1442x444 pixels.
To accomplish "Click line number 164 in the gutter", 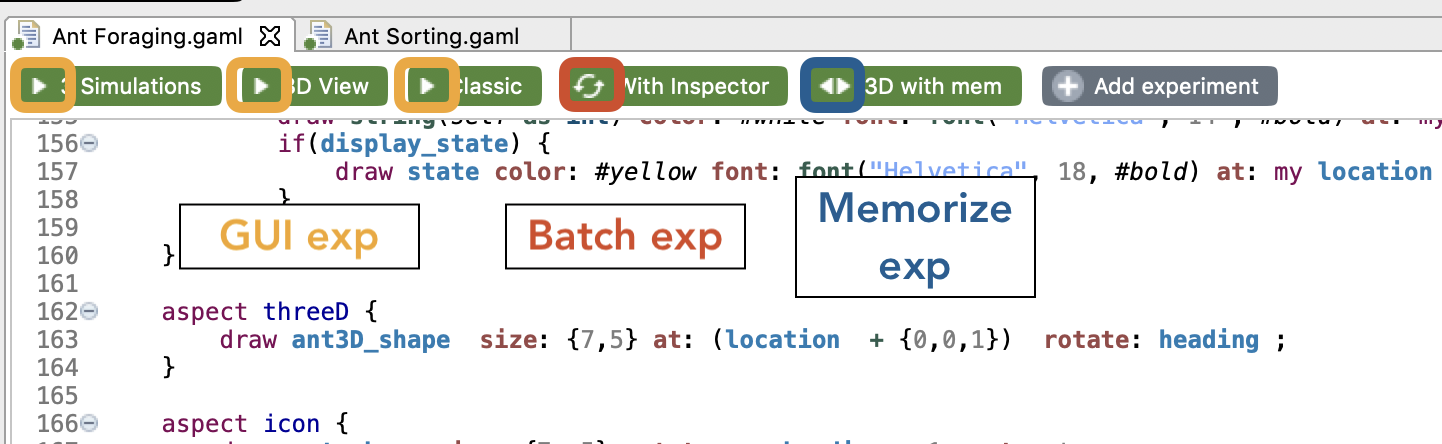I will click(x=58, y=368).
